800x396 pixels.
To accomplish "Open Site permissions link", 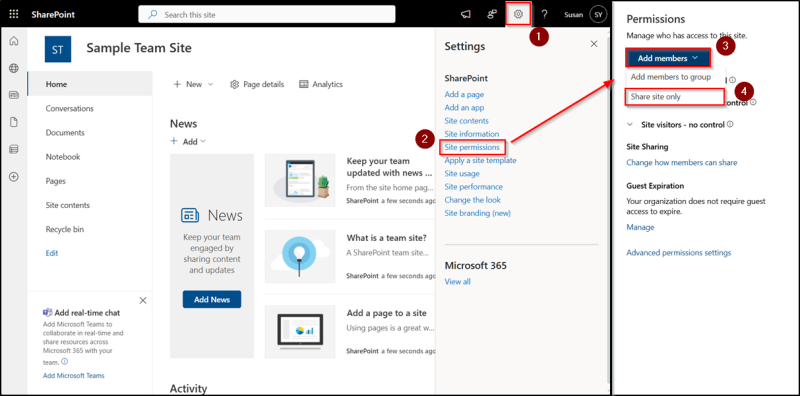I will 472,147.
